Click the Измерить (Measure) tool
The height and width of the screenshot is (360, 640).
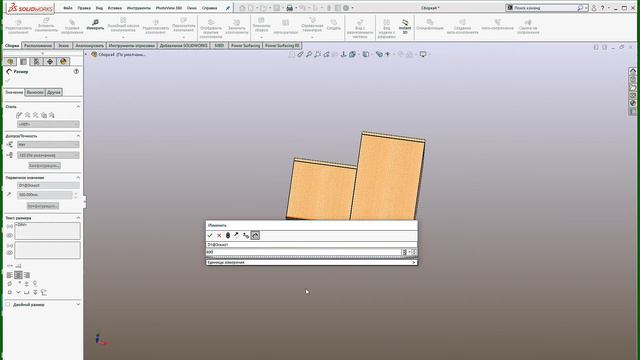click(x=95, y=25)
